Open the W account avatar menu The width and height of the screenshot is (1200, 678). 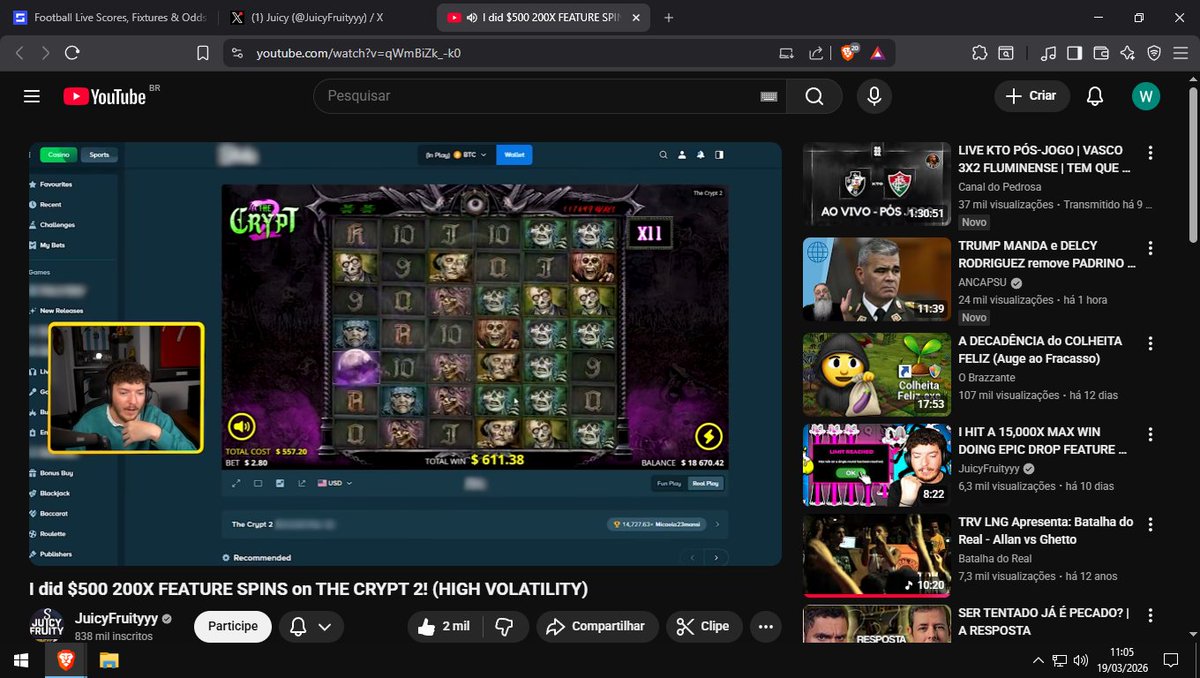point(1146,96)
